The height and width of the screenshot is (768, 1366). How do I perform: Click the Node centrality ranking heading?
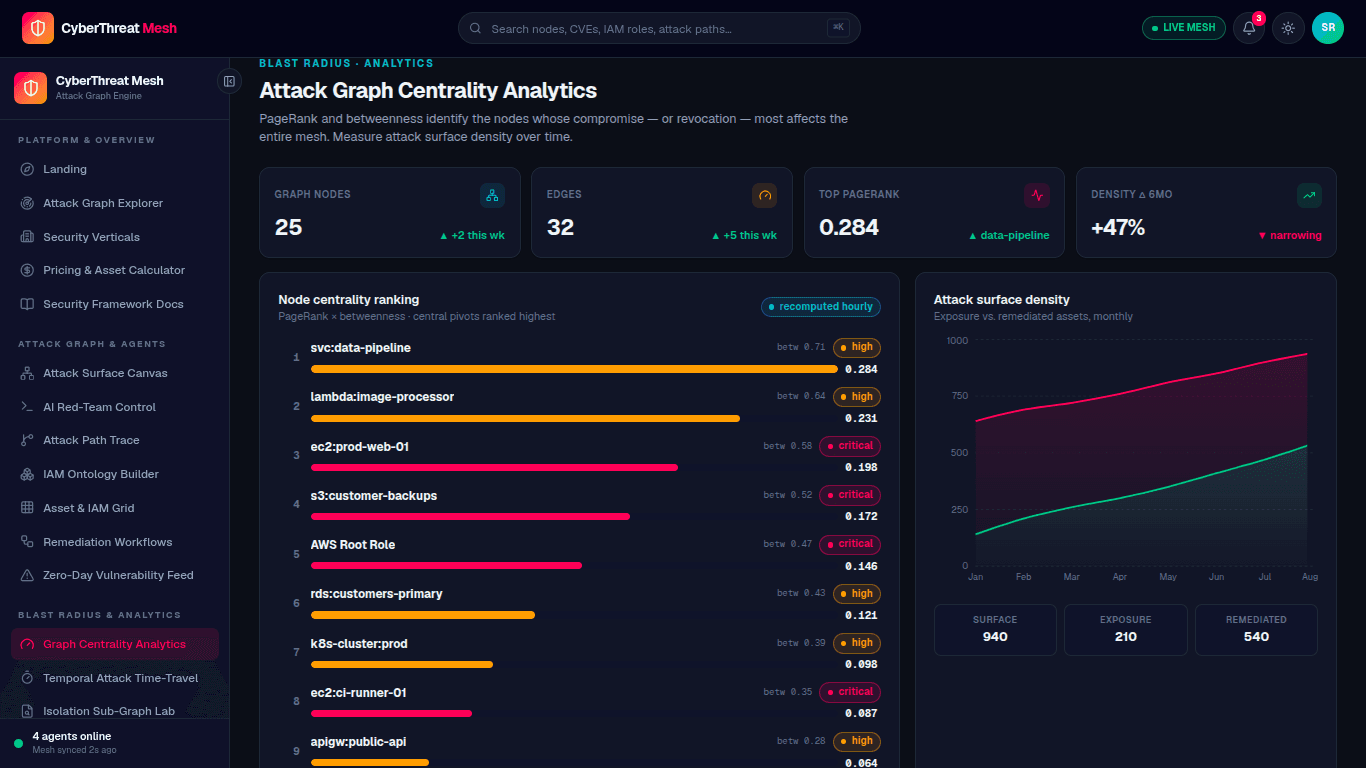[x=349, y=300]
